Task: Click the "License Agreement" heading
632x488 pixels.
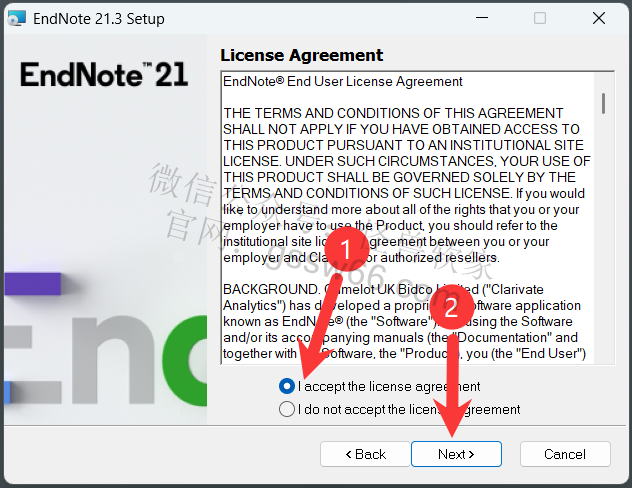Action: point(301,55)
